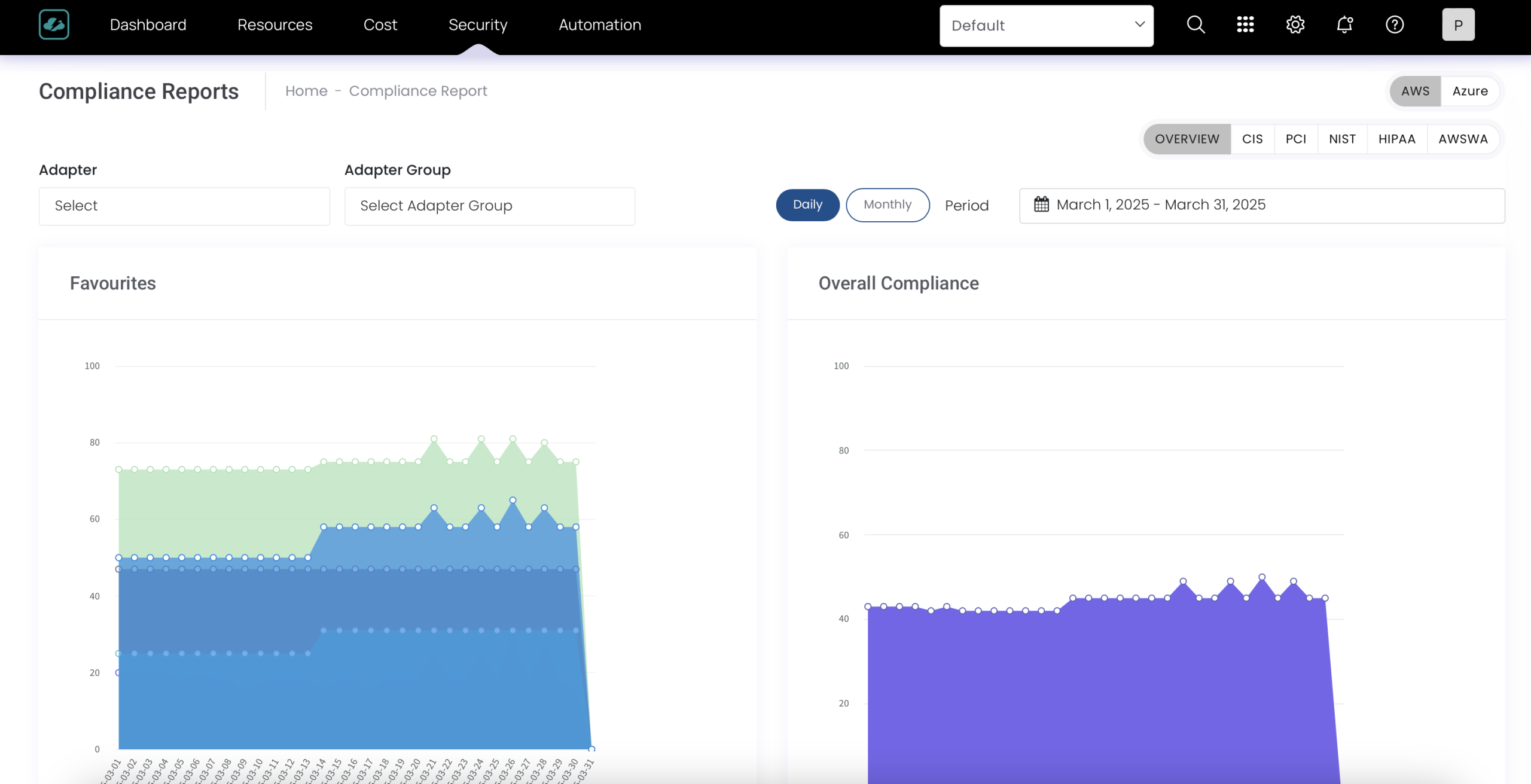Open the Select Adapter Group dropdown

click(489, 206)
